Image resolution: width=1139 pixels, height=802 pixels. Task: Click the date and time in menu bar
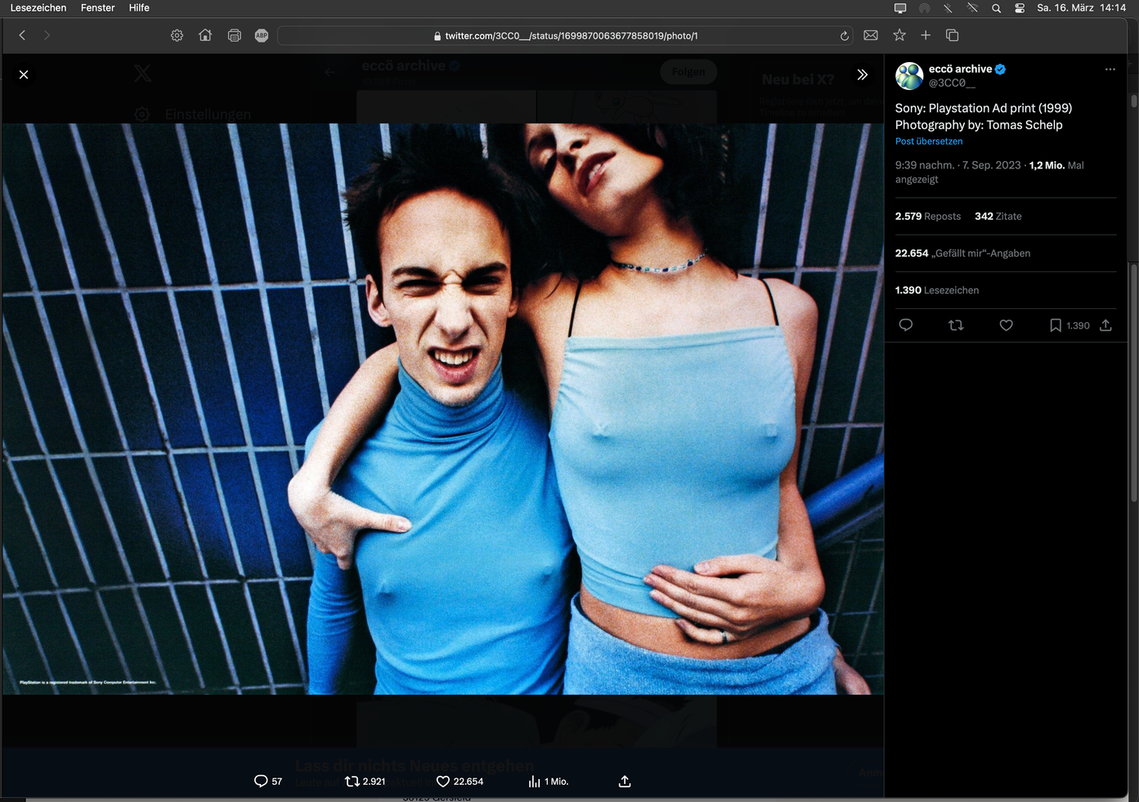pos(1082,8)
